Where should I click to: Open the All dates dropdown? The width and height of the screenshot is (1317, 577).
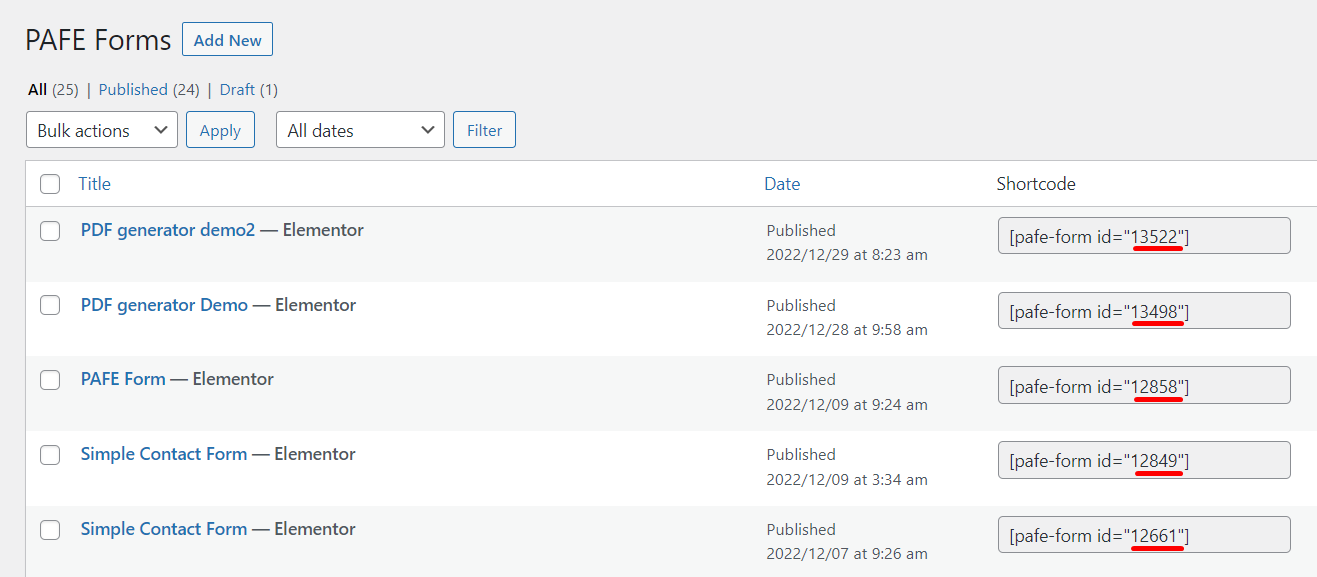pos(360,130)
